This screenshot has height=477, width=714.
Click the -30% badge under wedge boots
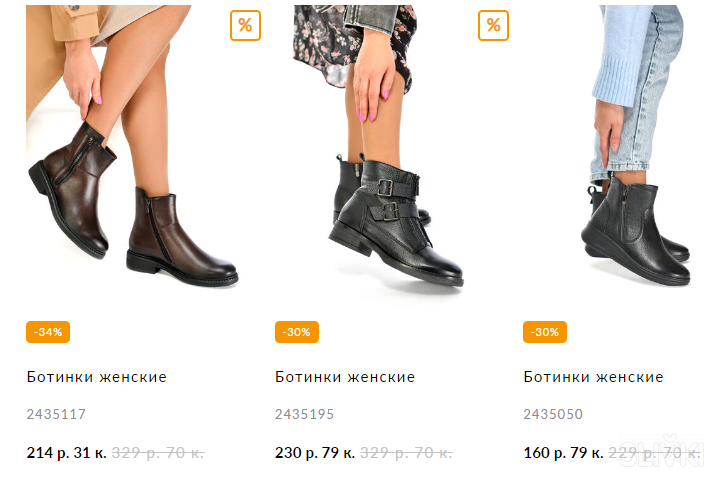545,332
